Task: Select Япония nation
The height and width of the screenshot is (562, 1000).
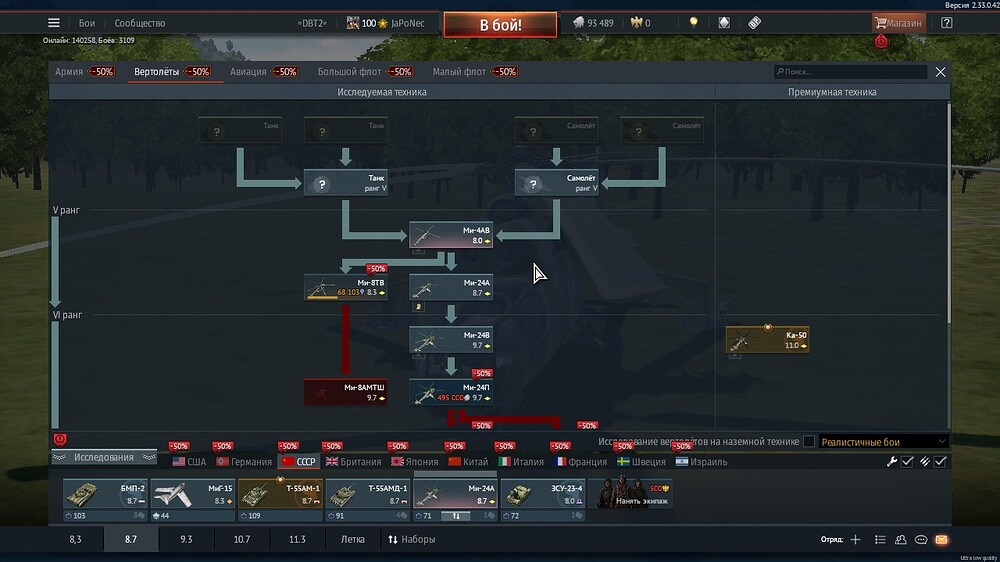Action: point(415,462)
